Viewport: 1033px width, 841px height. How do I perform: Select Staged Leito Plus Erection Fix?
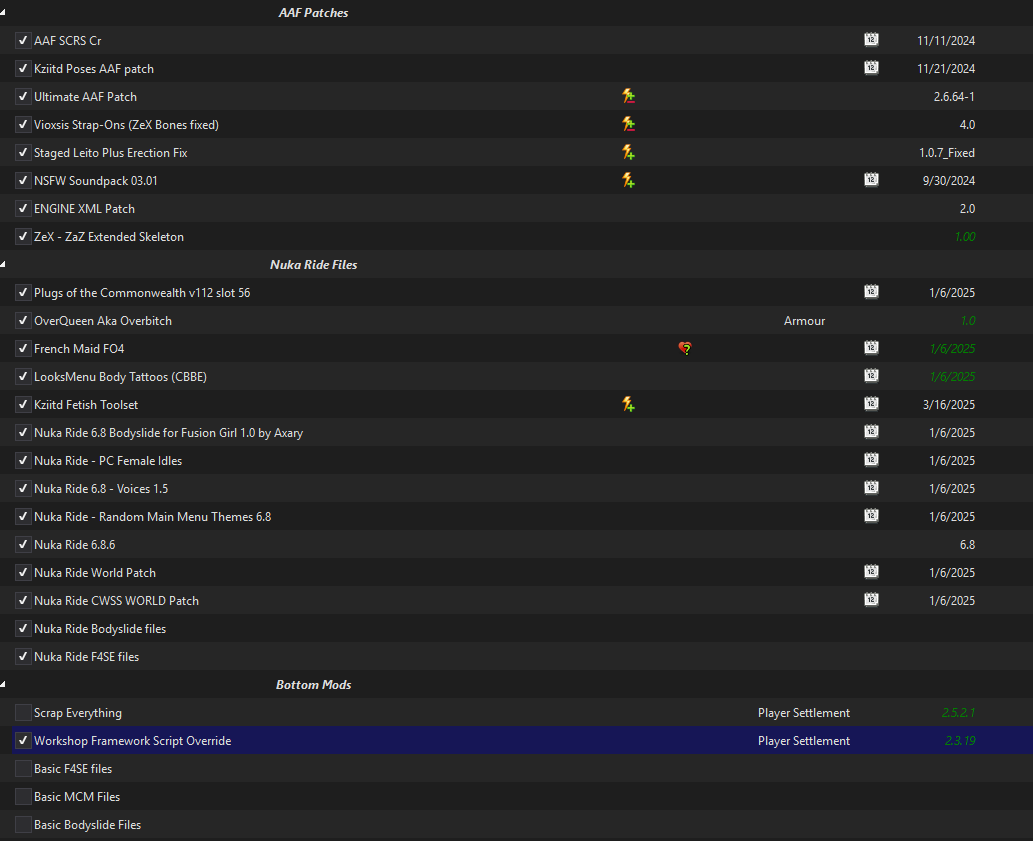click(111, 152)
